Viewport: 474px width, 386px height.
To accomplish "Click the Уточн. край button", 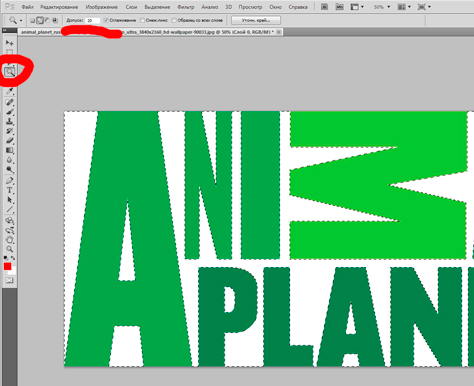I will [256, 20].
